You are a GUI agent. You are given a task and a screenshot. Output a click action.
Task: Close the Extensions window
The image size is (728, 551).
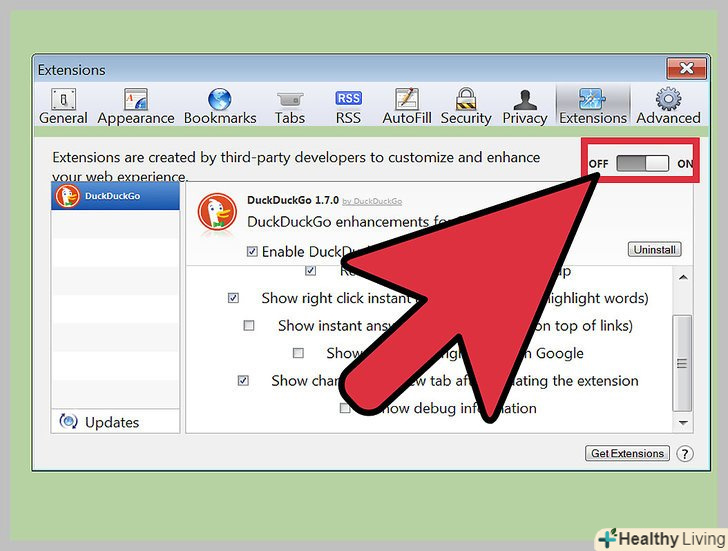point(686,69)
